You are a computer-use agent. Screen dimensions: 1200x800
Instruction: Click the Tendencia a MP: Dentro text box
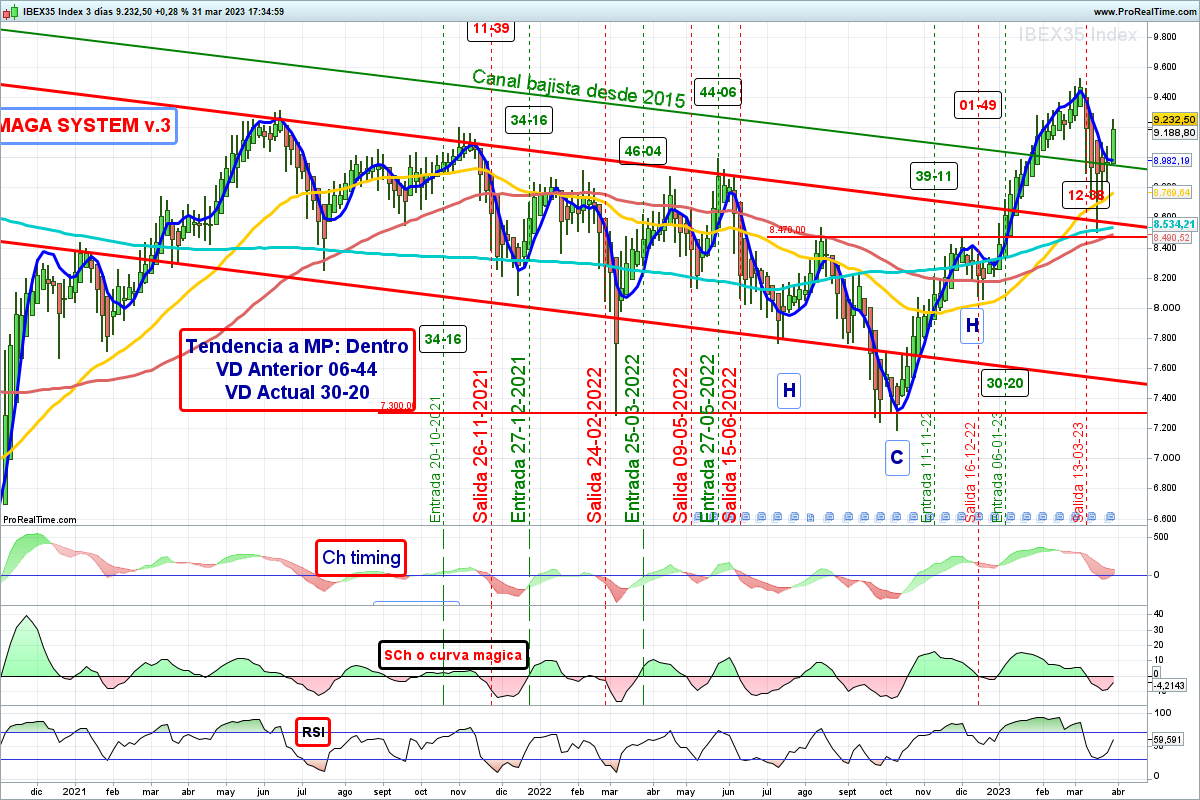pyautogui.click(x=297, y=370)
